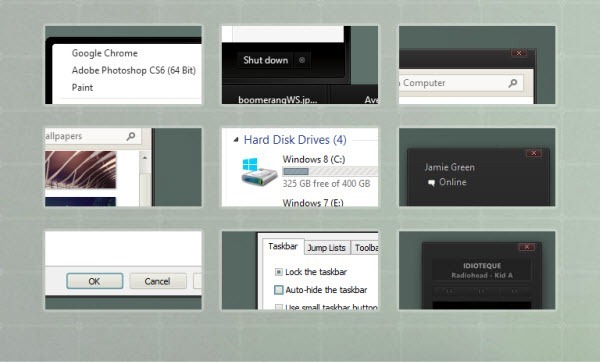The width and height of the screenshot is (600, 362).
Task: Click the Jamie Green name
Action: click(x=450, y=167)
